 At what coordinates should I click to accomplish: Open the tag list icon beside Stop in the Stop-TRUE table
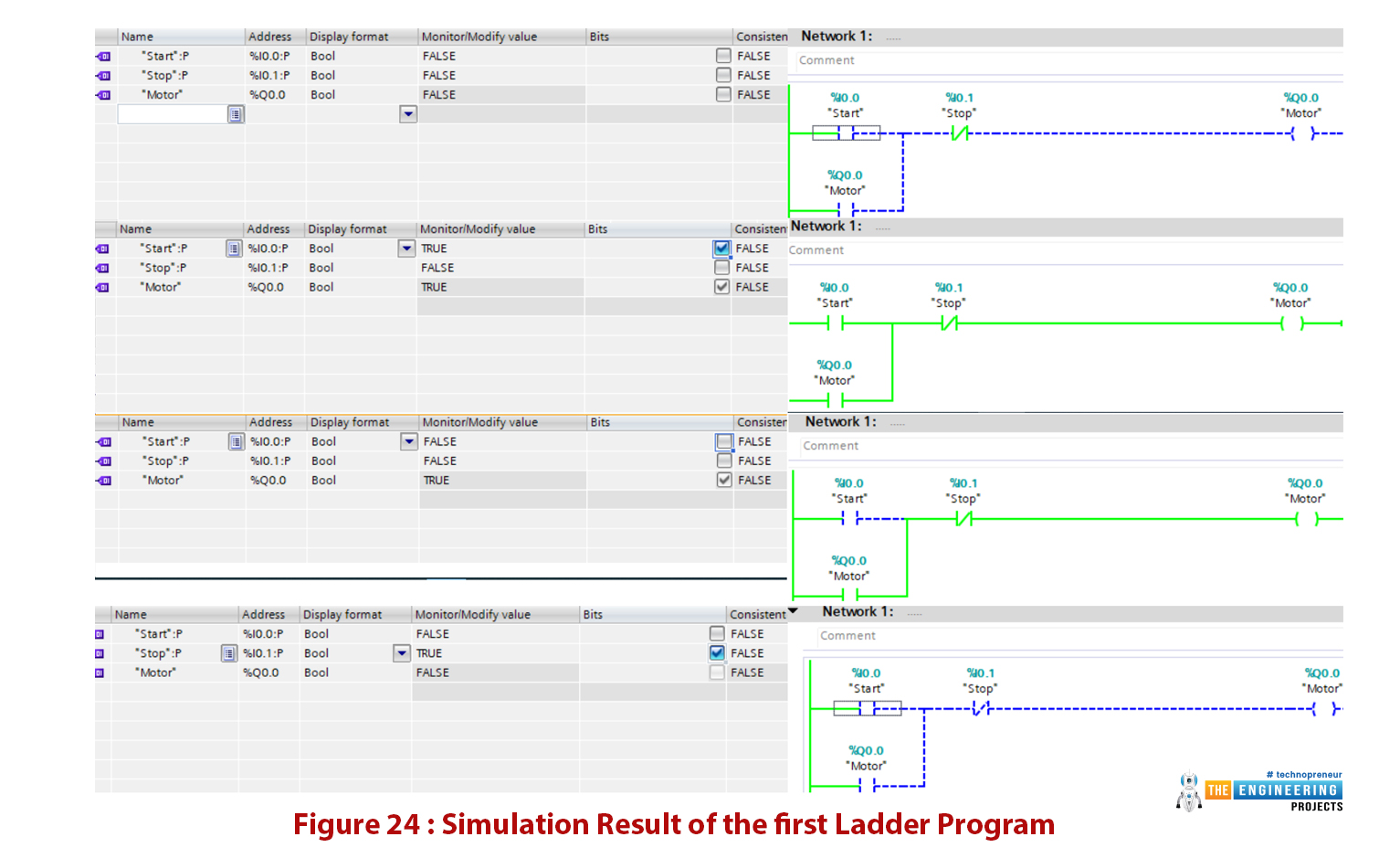(229, 653)
